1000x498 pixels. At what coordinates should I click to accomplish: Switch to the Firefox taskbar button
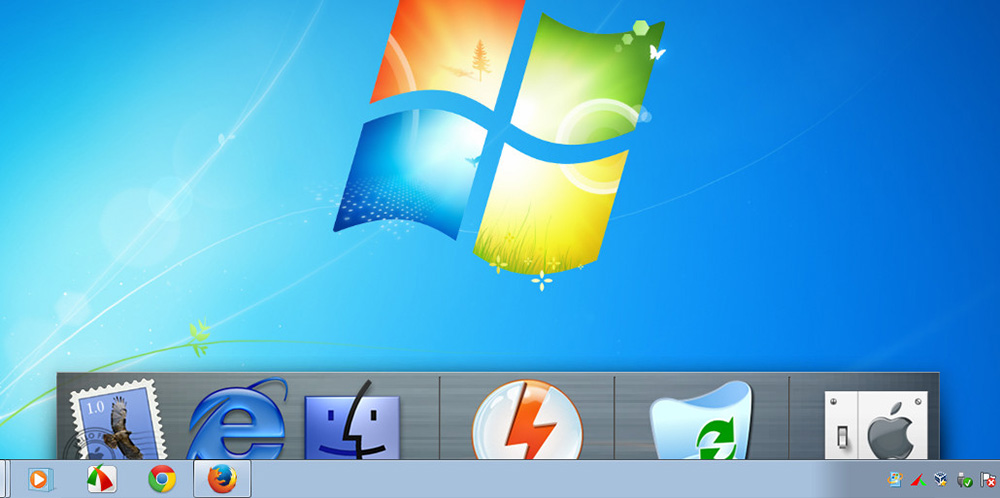tap(222, 479)
